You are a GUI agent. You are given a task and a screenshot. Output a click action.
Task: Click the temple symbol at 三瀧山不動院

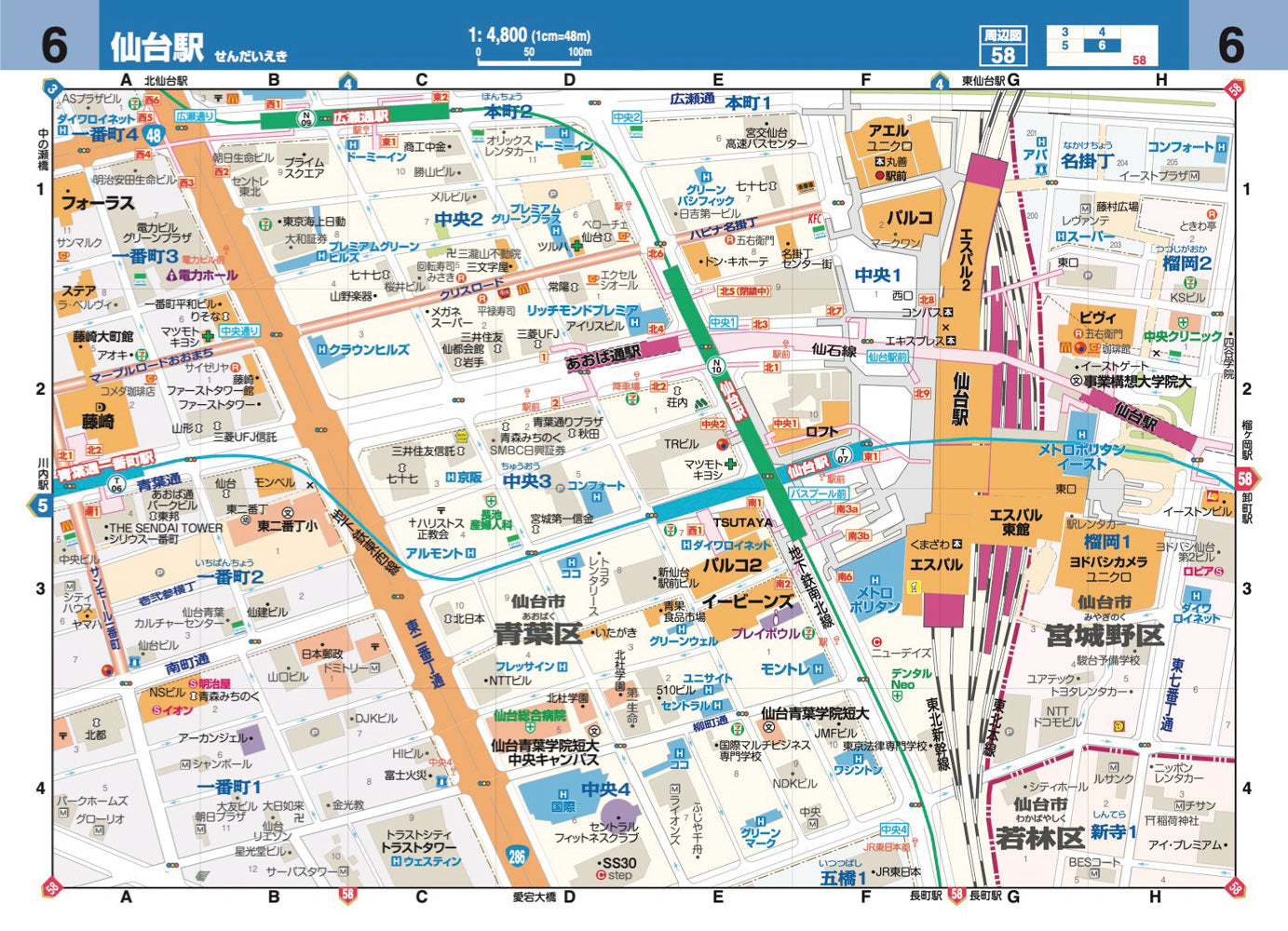point(451,253)
